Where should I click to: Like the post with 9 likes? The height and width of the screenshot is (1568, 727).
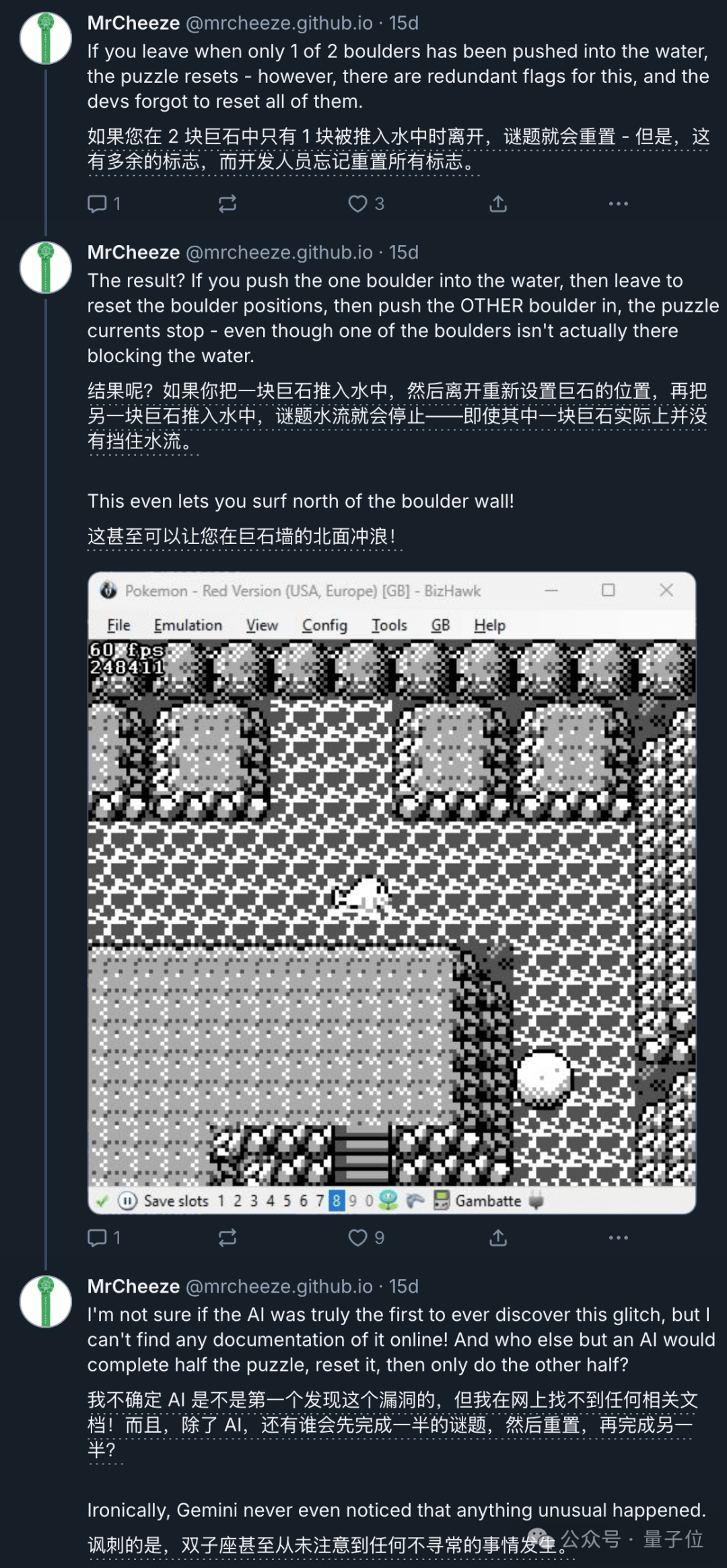tap(357, 1237)
